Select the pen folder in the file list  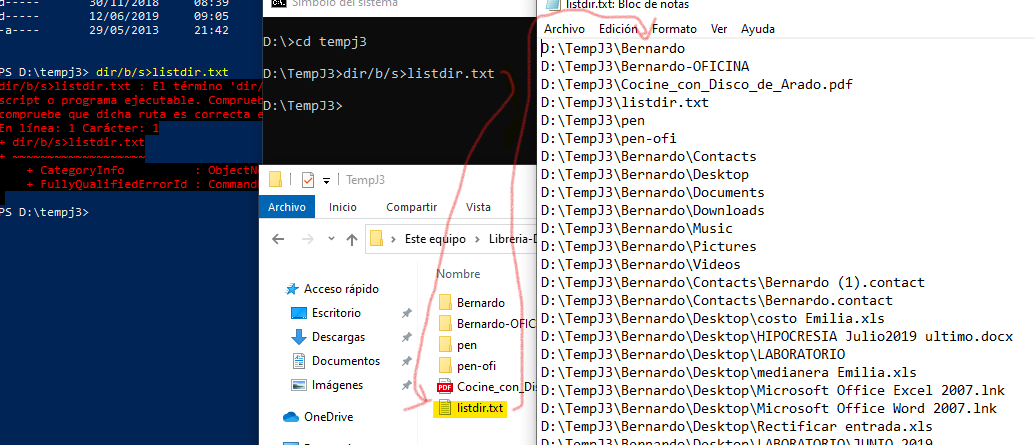tap(457, 345)
